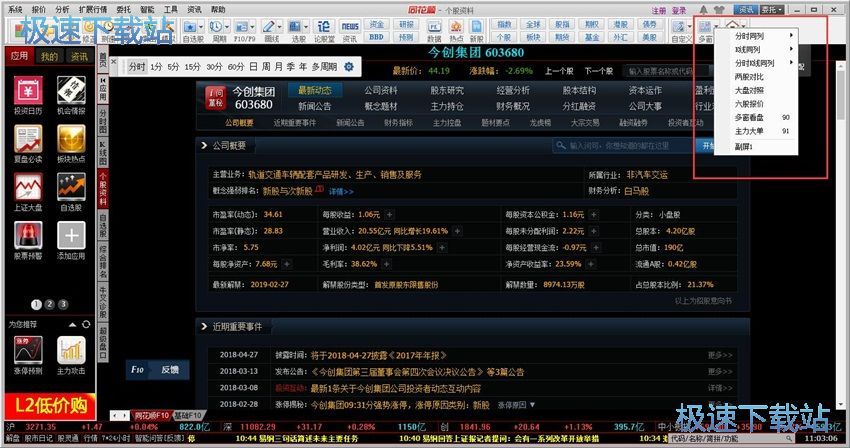850x448 pixels.
Task: Open the 涨停预测 recommended app
Action: (x=28, y=350)
